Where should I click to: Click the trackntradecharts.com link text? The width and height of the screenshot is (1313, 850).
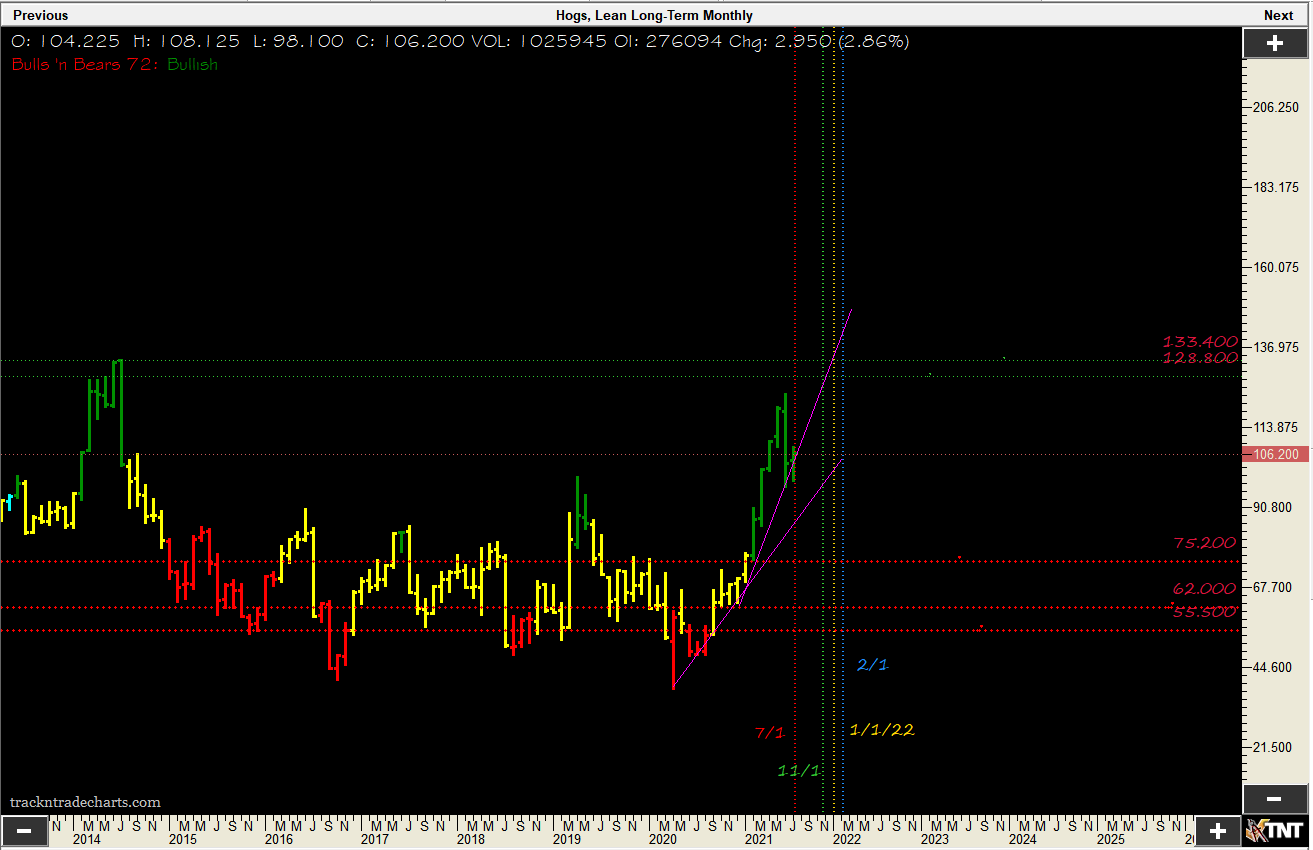coord(85,802)
